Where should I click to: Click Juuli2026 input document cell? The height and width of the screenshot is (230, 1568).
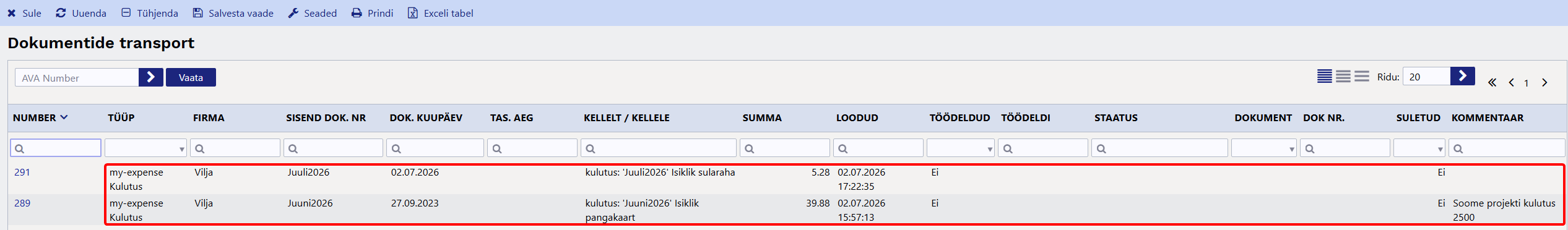308,172
